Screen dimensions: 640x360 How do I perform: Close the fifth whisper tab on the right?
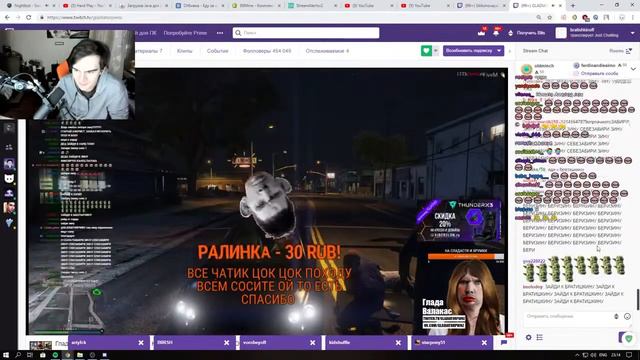click(x=484, y=343)
